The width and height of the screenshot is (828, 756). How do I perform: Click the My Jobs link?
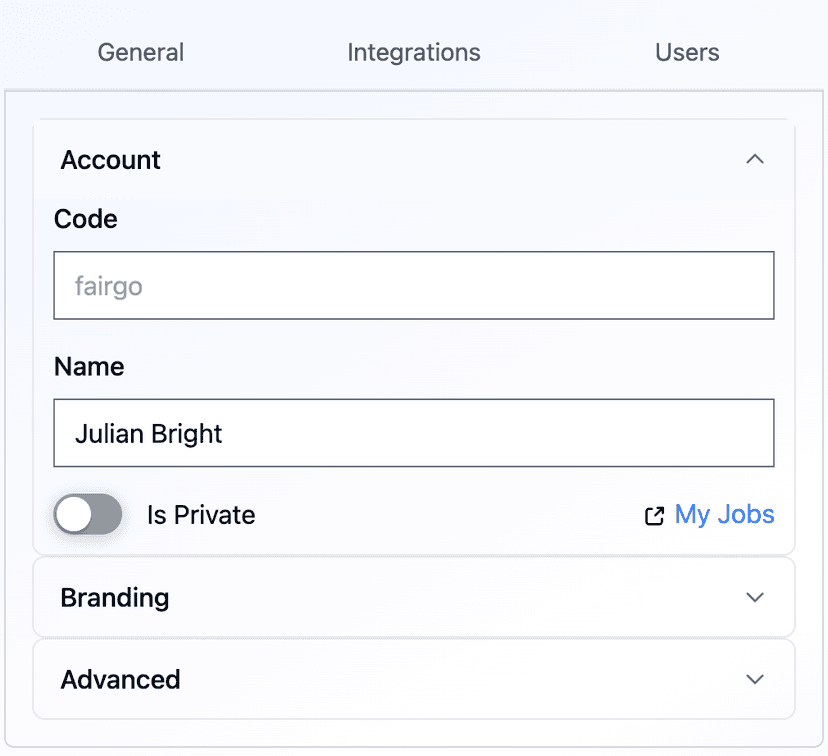pos(724,514)
